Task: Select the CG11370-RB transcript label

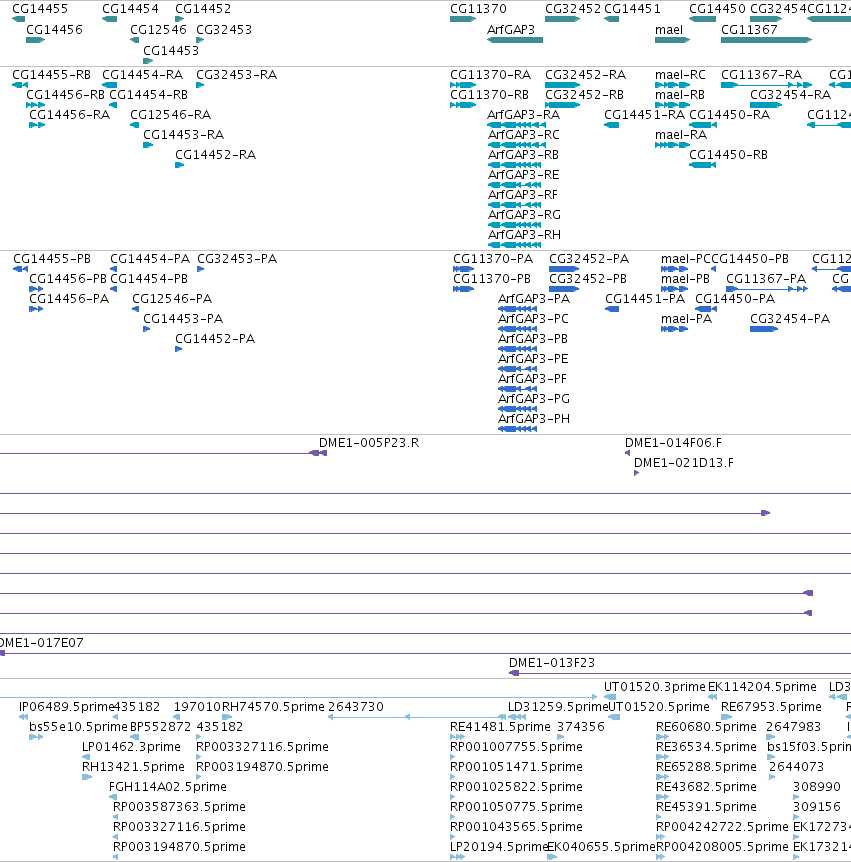Action: (489, 95)
